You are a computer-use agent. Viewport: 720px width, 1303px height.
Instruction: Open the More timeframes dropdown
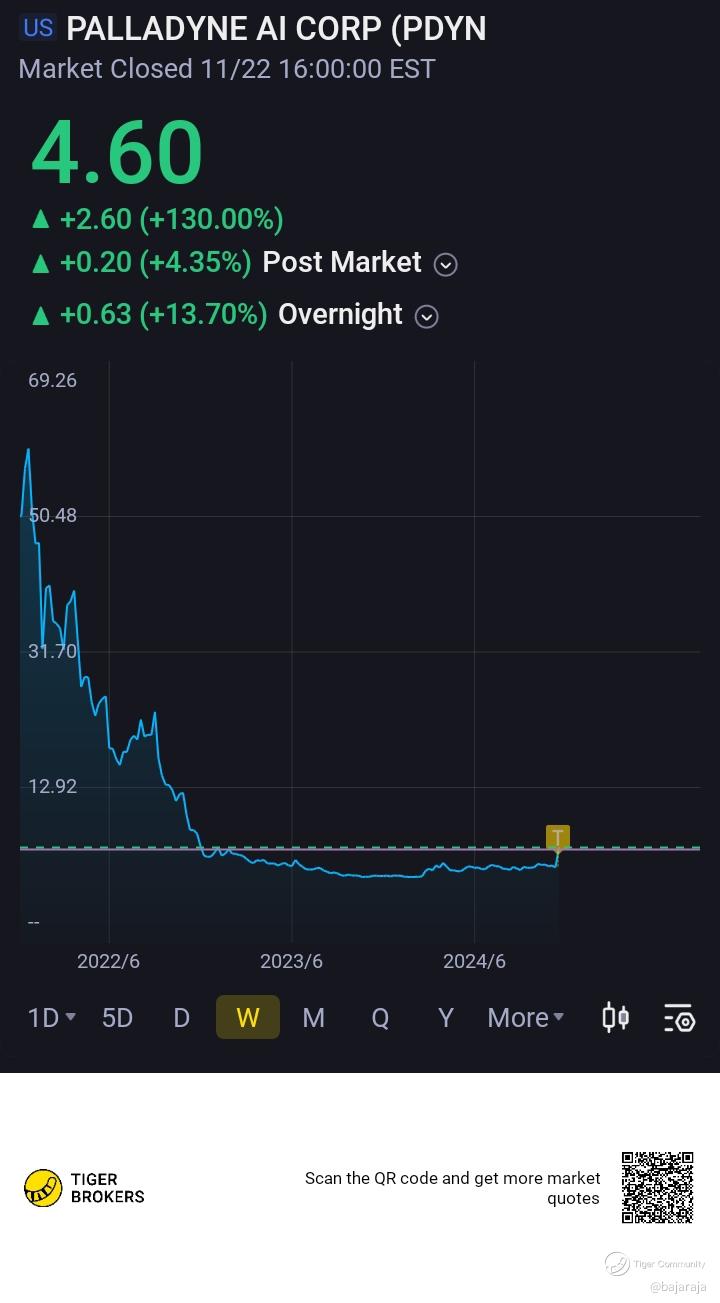coord(526,1018)
